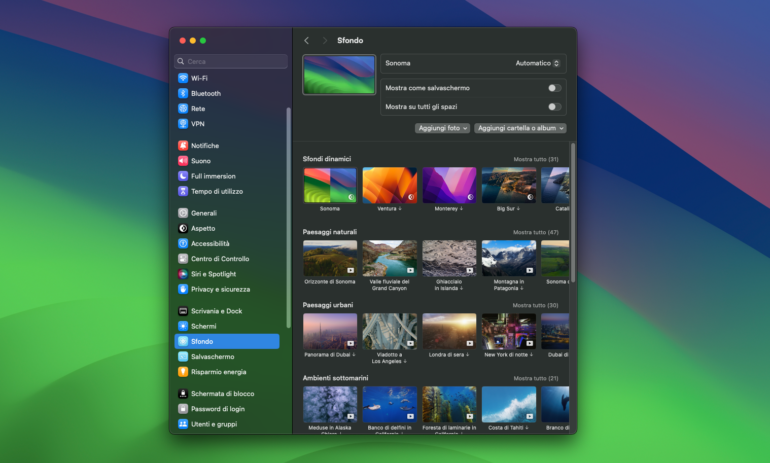This screenshot has width=770, height=463.
Task: Click the Schermata di blocco icon
Action: (183, 394)
